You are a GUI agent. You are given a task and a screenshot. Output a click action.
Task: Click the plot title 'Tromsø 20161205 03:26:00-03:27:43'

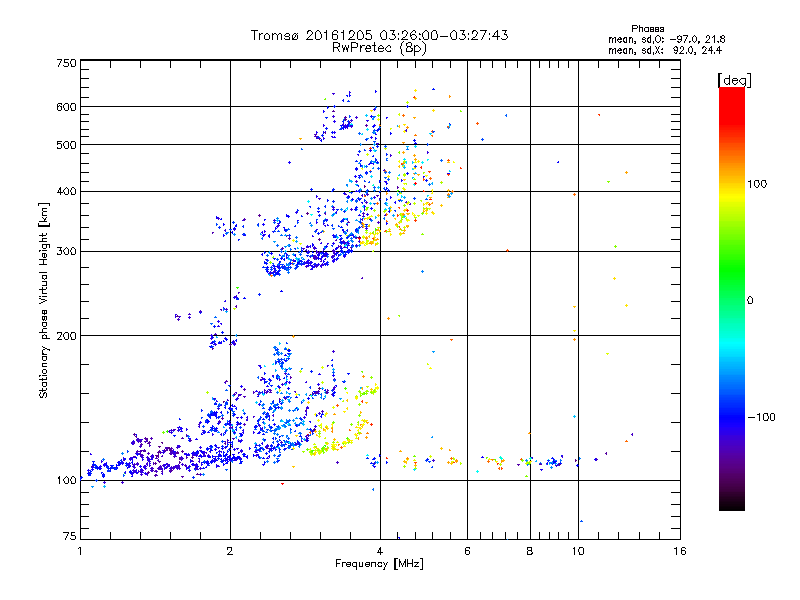(379, 35)
